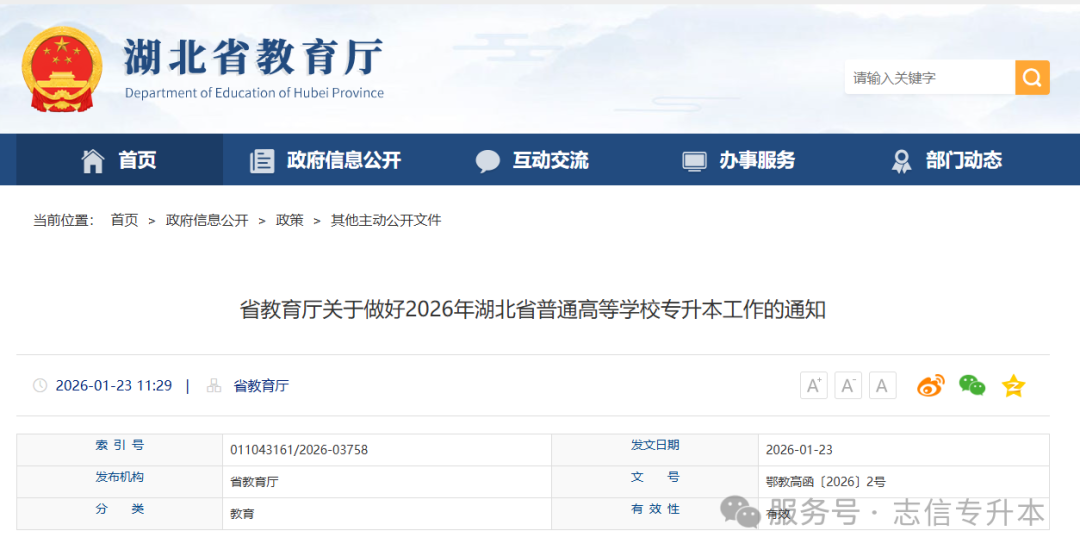Viewport: 1080px width, 556px height.
Task: Open the 首页 navigation tab
Action: click(119, 160)
